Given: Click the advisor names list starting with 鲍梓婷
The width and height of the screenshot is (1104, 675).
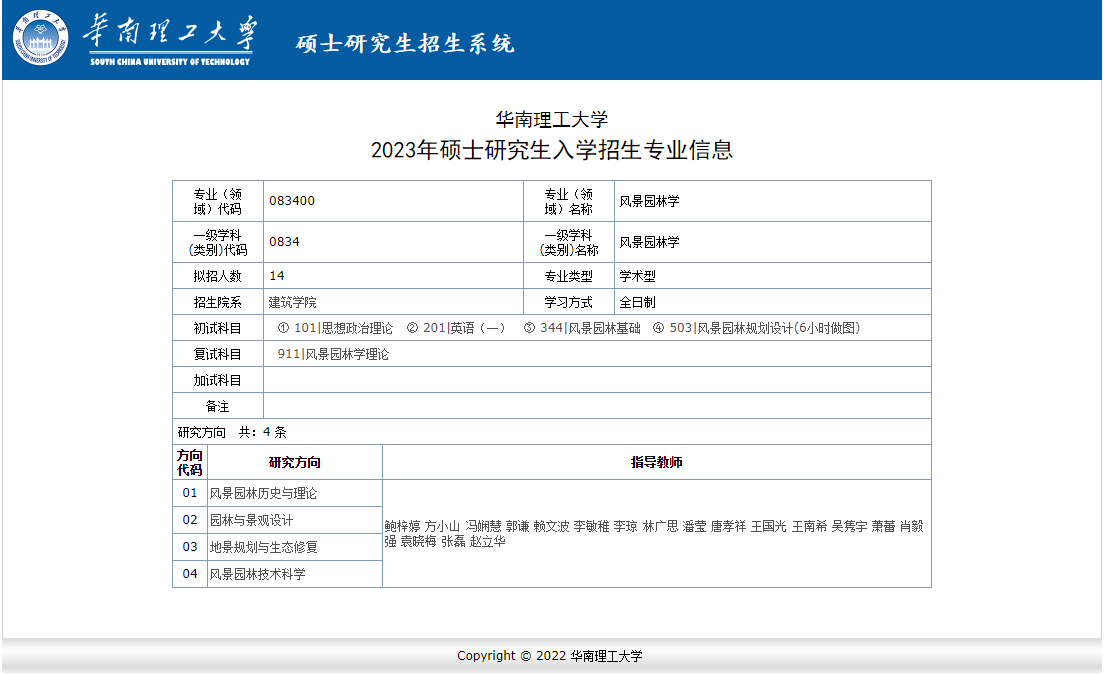Looking at the screenshot, I should coord(654,534).
